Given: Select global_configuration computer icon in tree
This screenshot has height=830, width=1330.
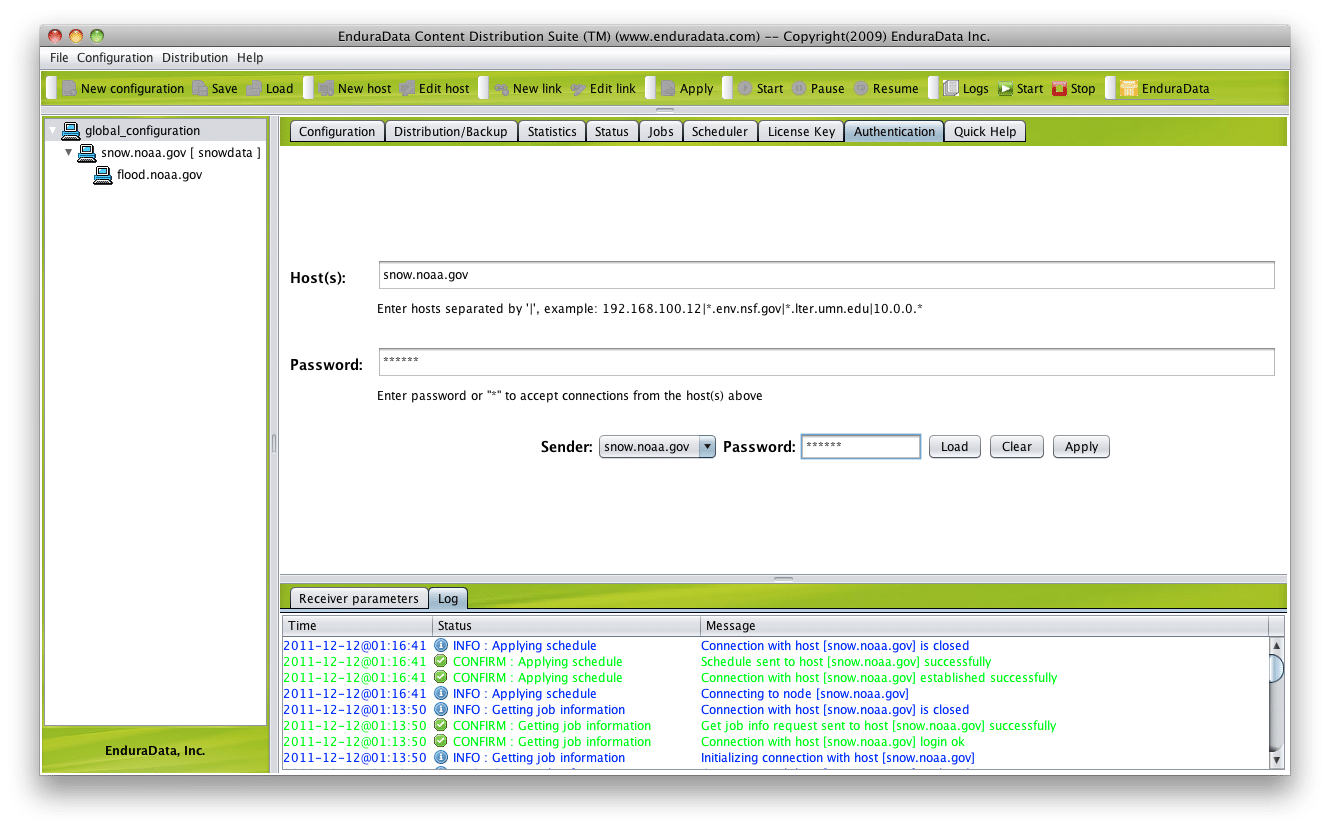Looking at the screenshot, I should pos(71,130).
